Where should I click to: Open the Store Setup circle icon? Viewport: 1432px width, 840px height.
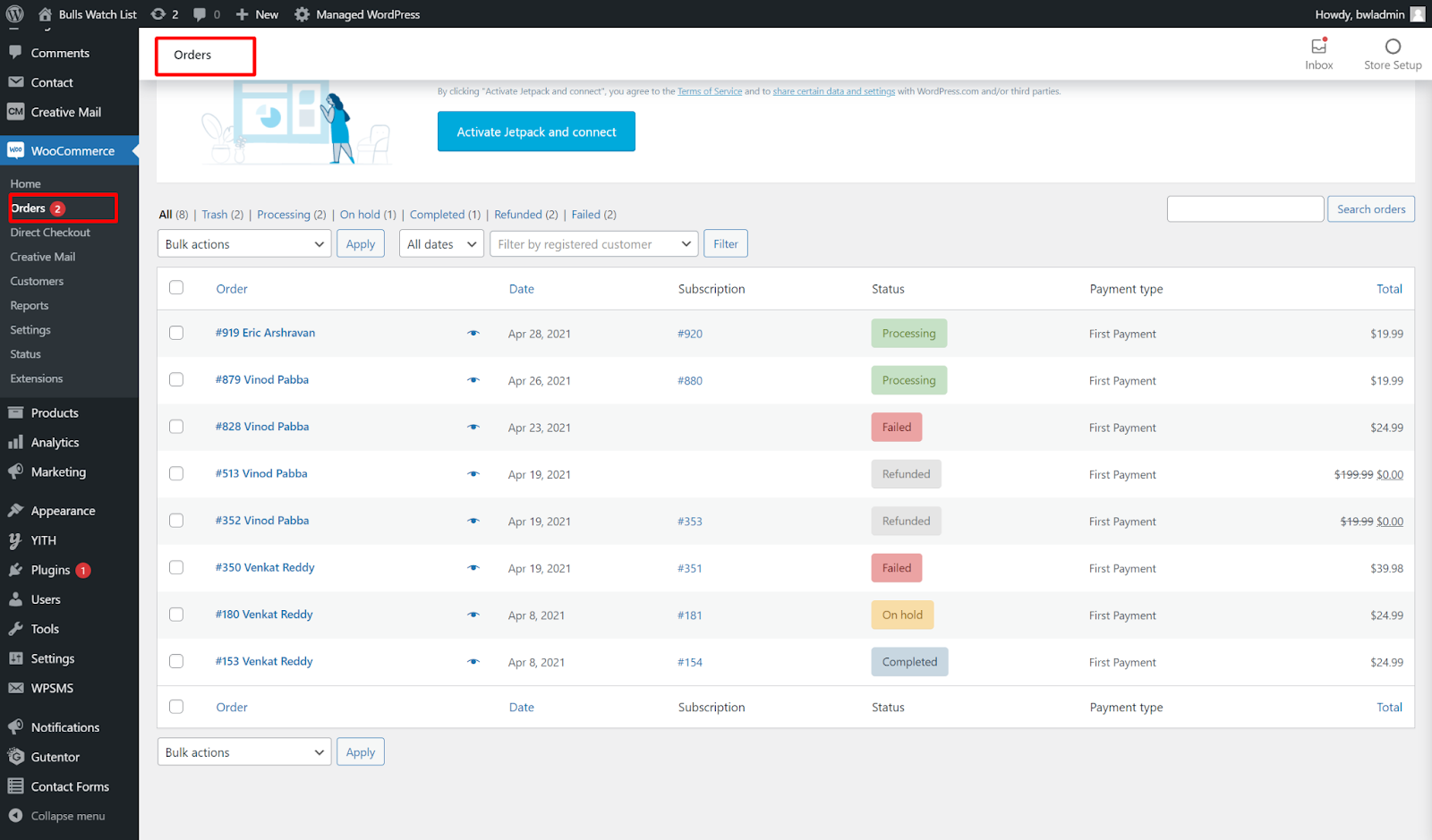point(1393,47)
